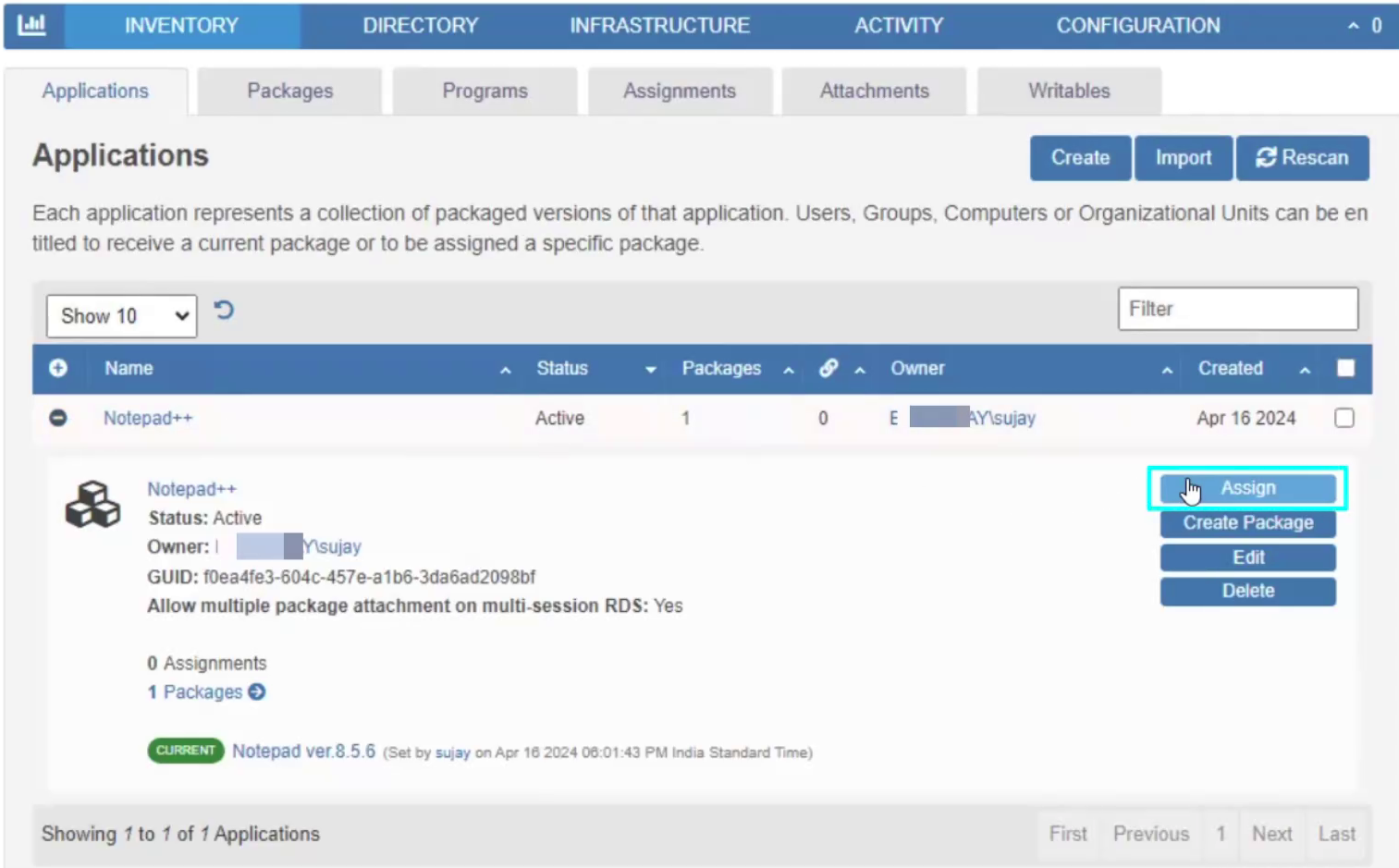Click the package cube icon beside Notepad++ details

pos(92,505)
